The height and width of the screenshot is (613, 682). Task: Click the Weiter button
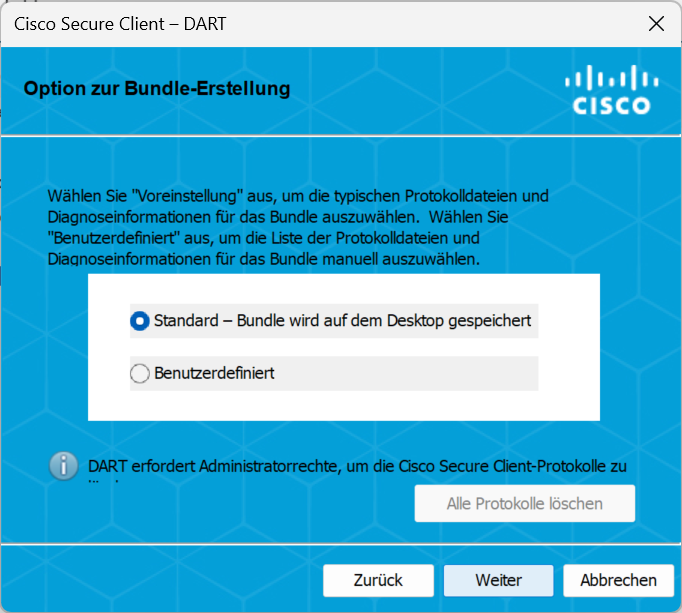tap(498, 580)
